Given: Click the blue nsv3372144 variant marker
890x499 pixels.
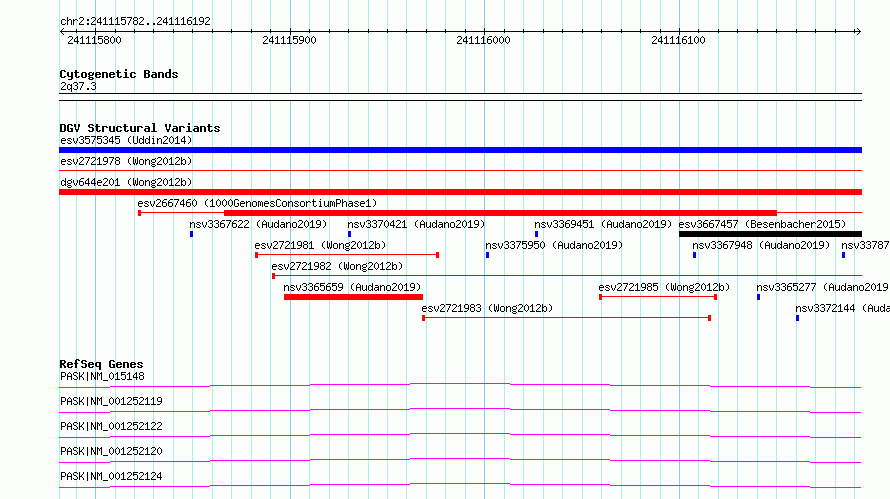Looking at the screenshot, I should pyautogui.click(x=797, y=318).
